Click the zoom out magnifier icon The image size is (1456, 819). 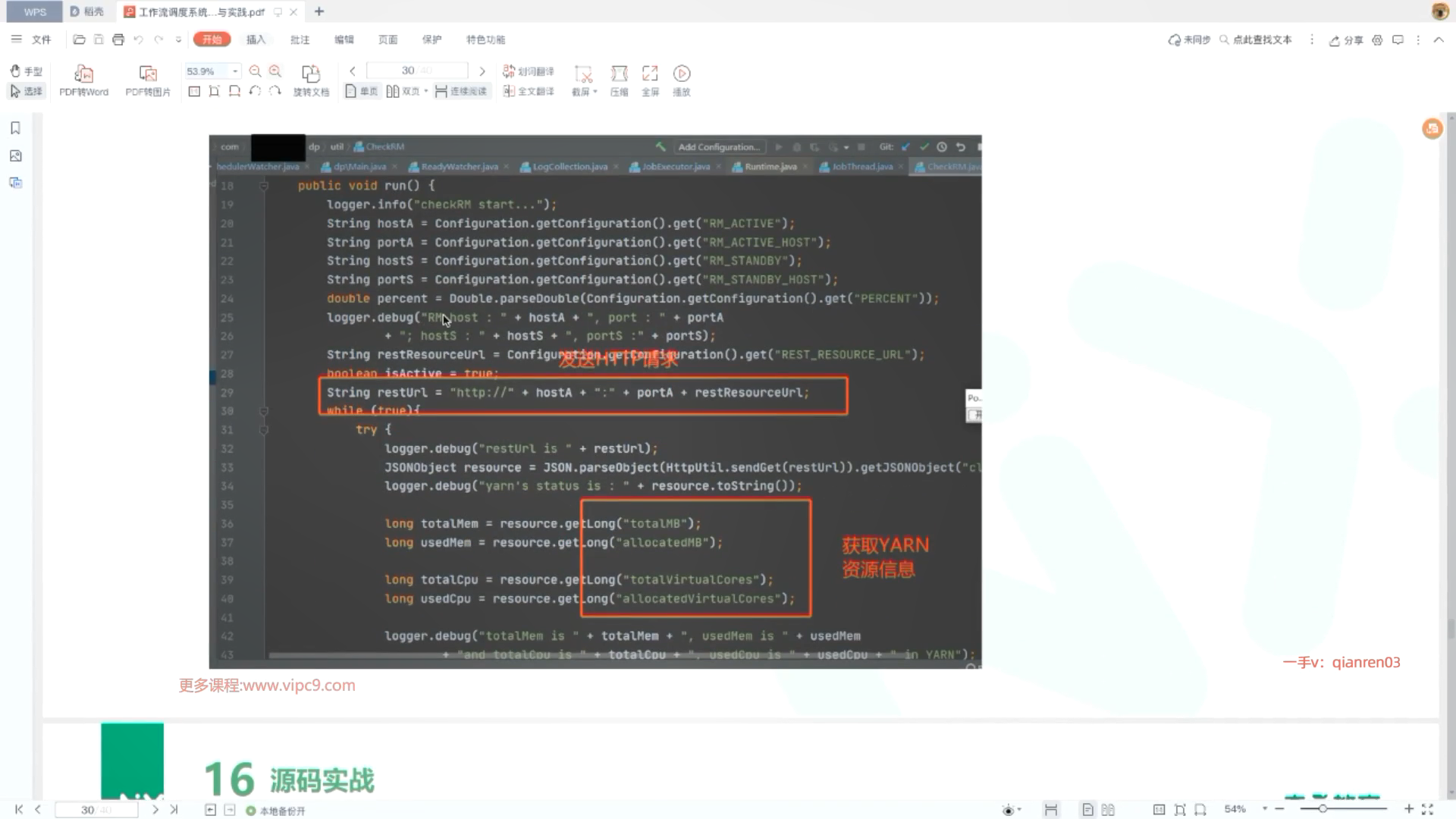point(255,71)
